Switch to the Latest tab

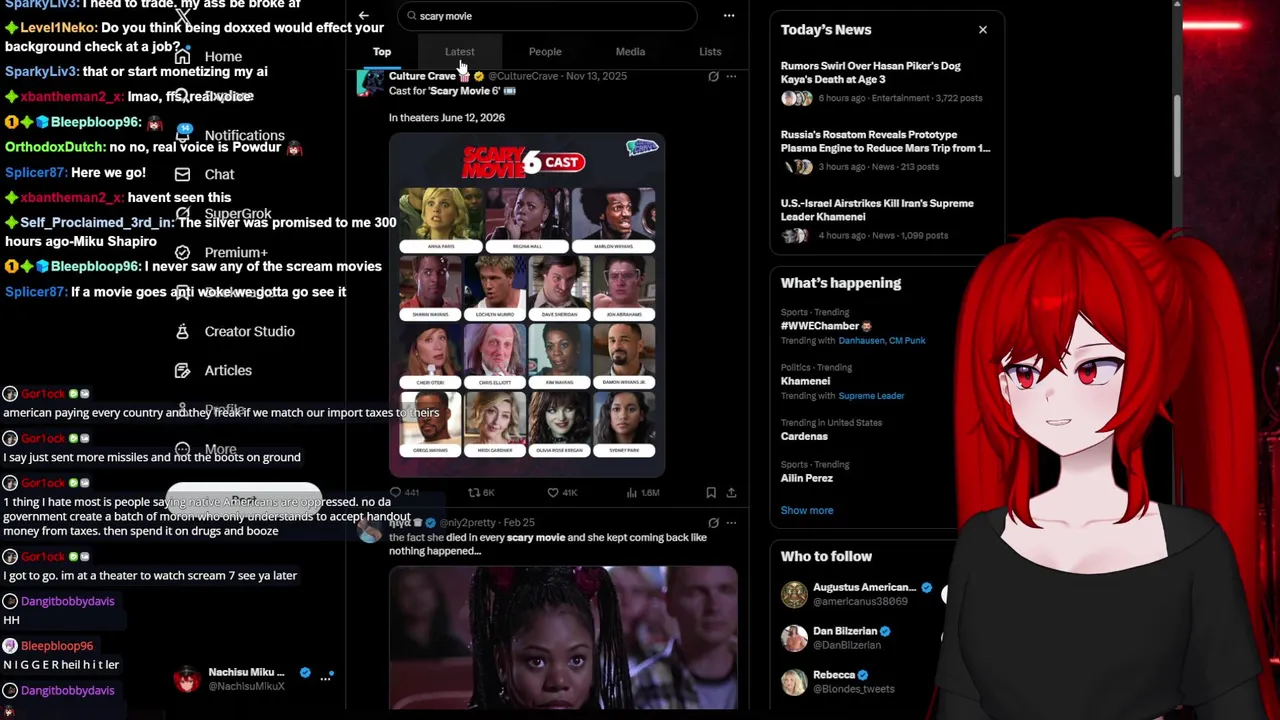pyautogui.click(x=460, y=51)
